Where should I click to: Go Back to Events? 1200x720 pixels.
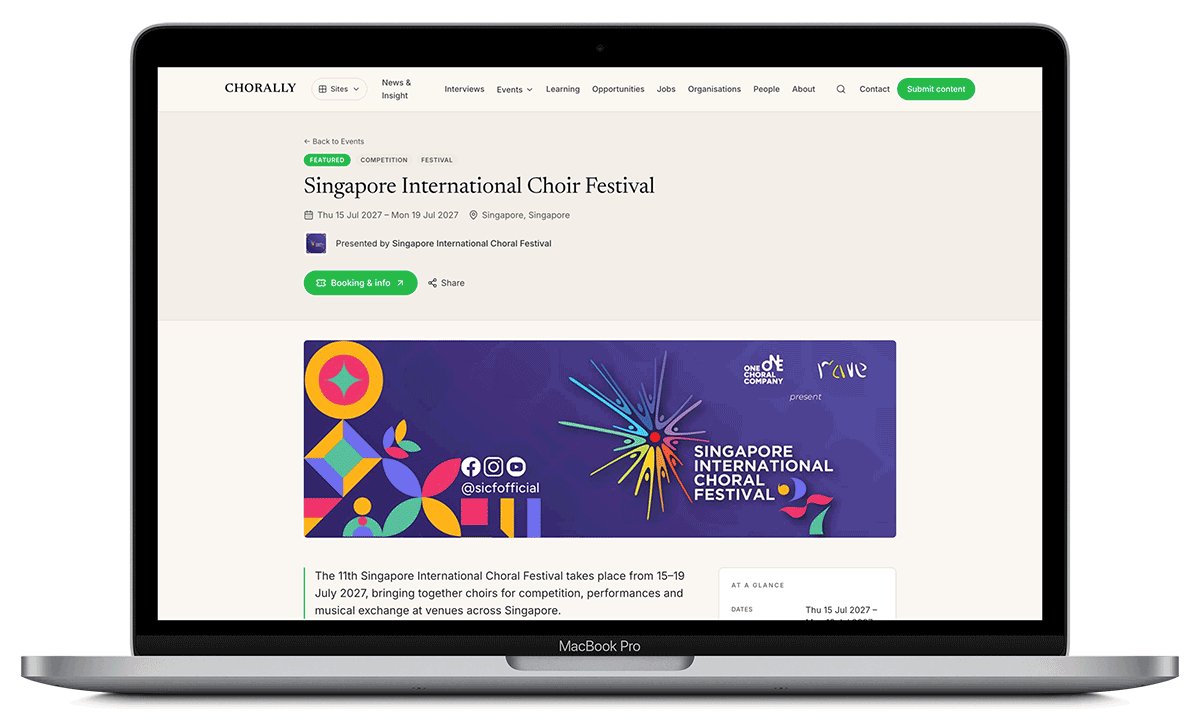(334, 141)
